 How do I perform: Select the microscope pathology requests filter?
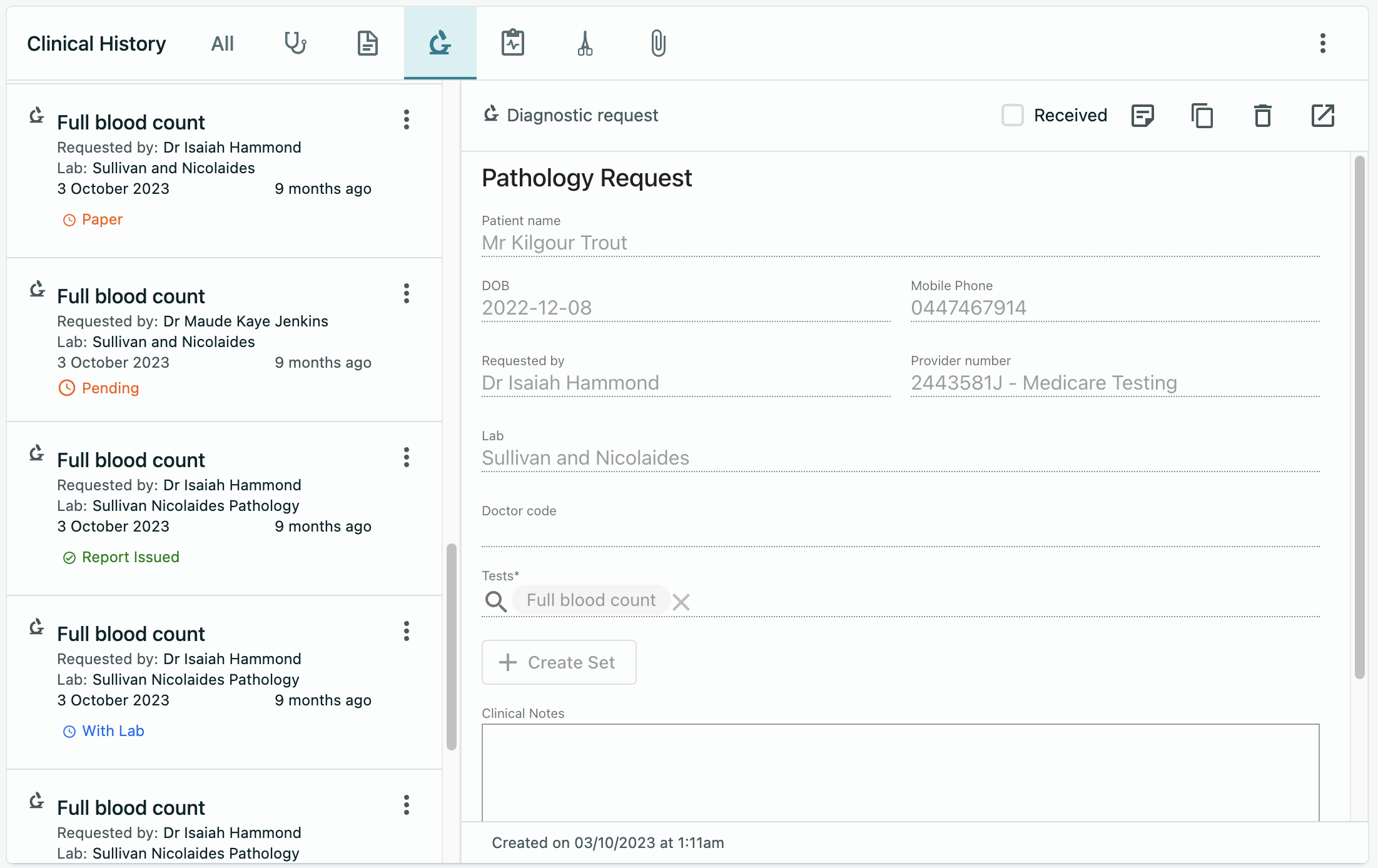(x=440, y=43)
